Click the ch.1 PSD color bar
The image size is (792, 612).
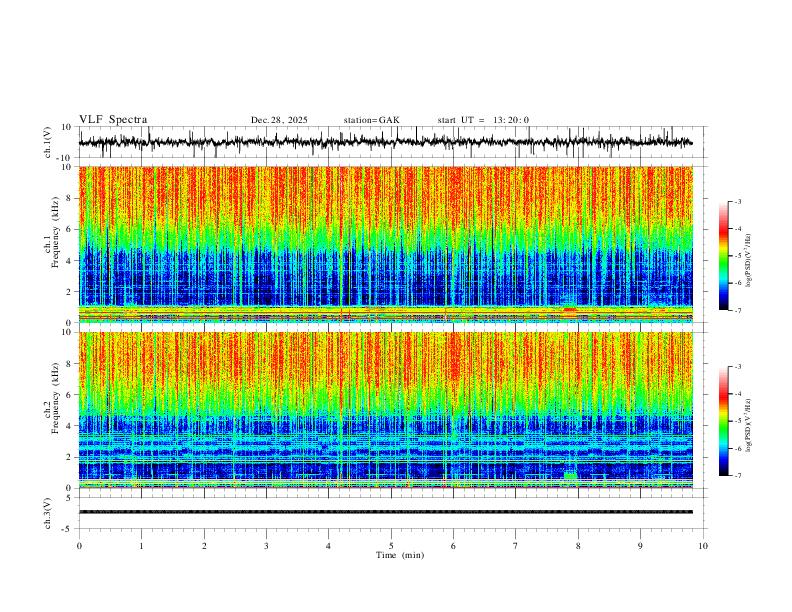(724, 256)
